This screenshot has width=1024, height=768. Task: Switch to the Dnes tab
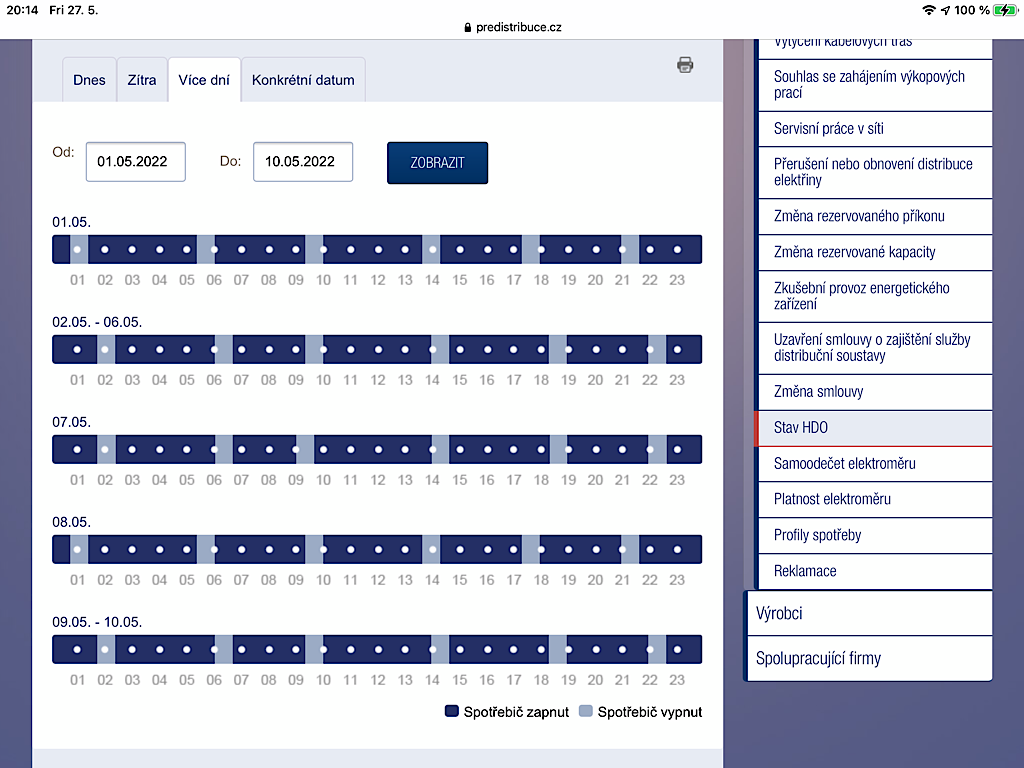click(89, 80)
